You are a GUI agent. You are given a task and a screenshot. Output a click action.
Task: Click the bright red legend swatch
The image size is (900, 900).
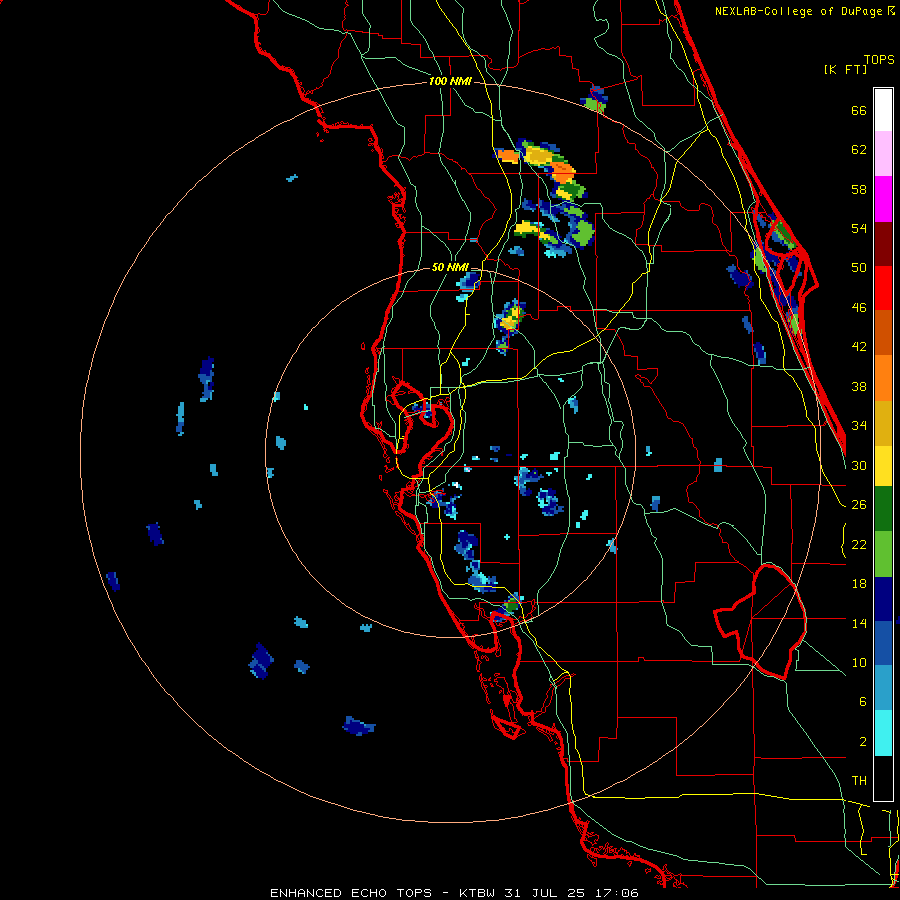tap(883, 288)
